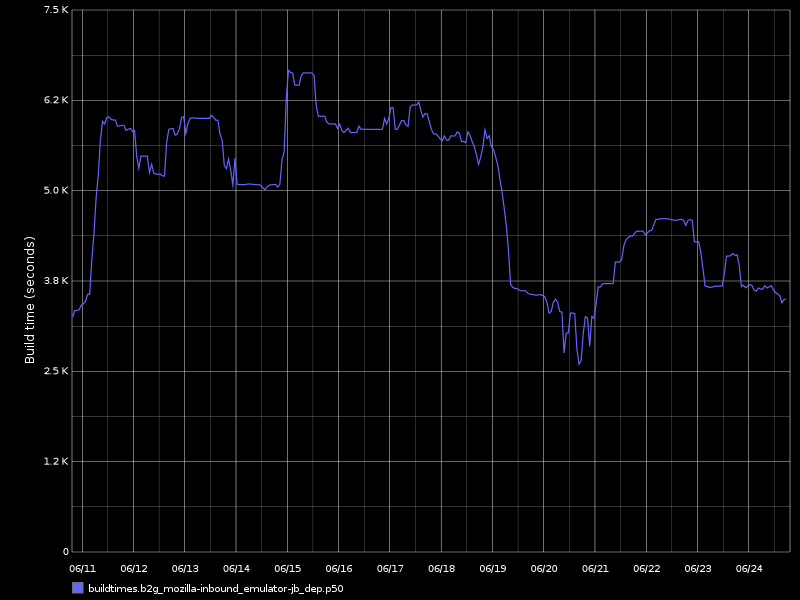Viewport: 800px width, 600px height.
Task: Select the 2.5 K y-axis label
Action: [57, 371]
